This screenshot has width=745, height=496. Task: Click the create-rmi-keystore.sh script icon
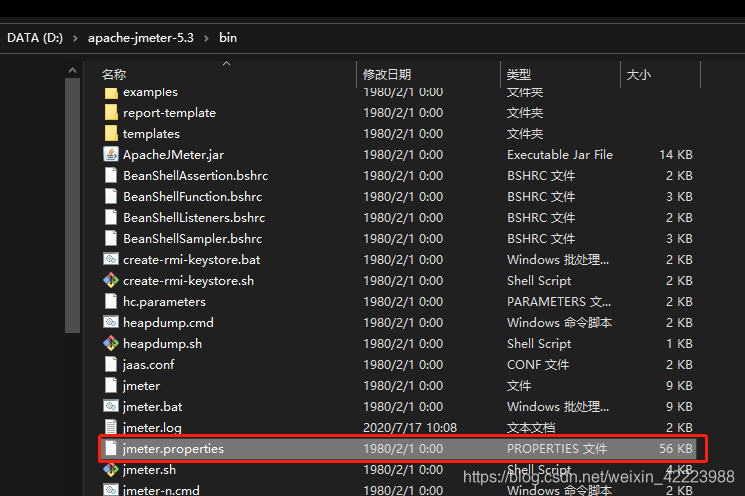tap(111, 280)
